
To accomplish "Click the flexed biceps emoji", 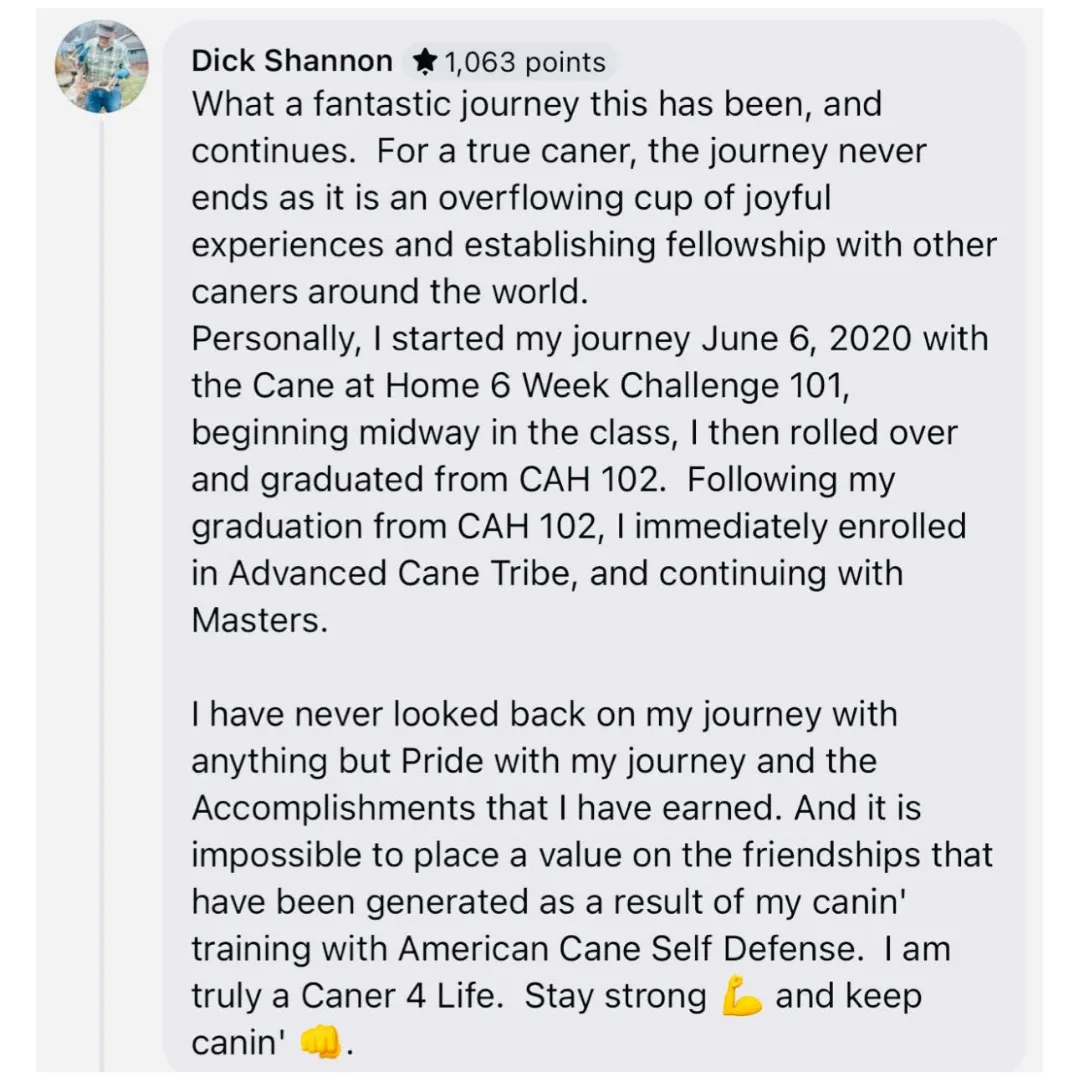I will click(x=741, y=995).
